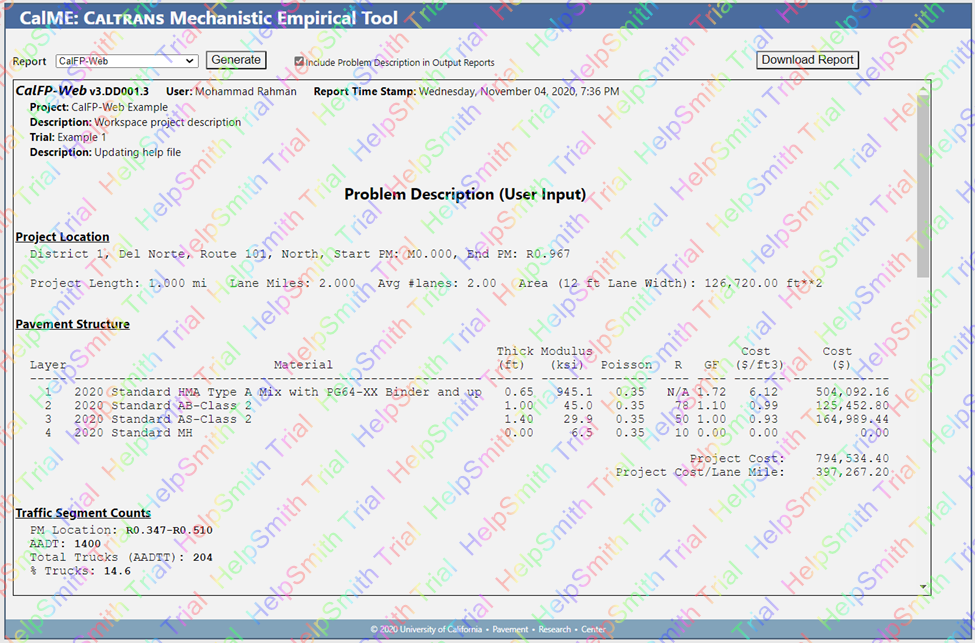975x643 pixels.
Task: Select the user name Mohammad Rahman
Action: 246,91
